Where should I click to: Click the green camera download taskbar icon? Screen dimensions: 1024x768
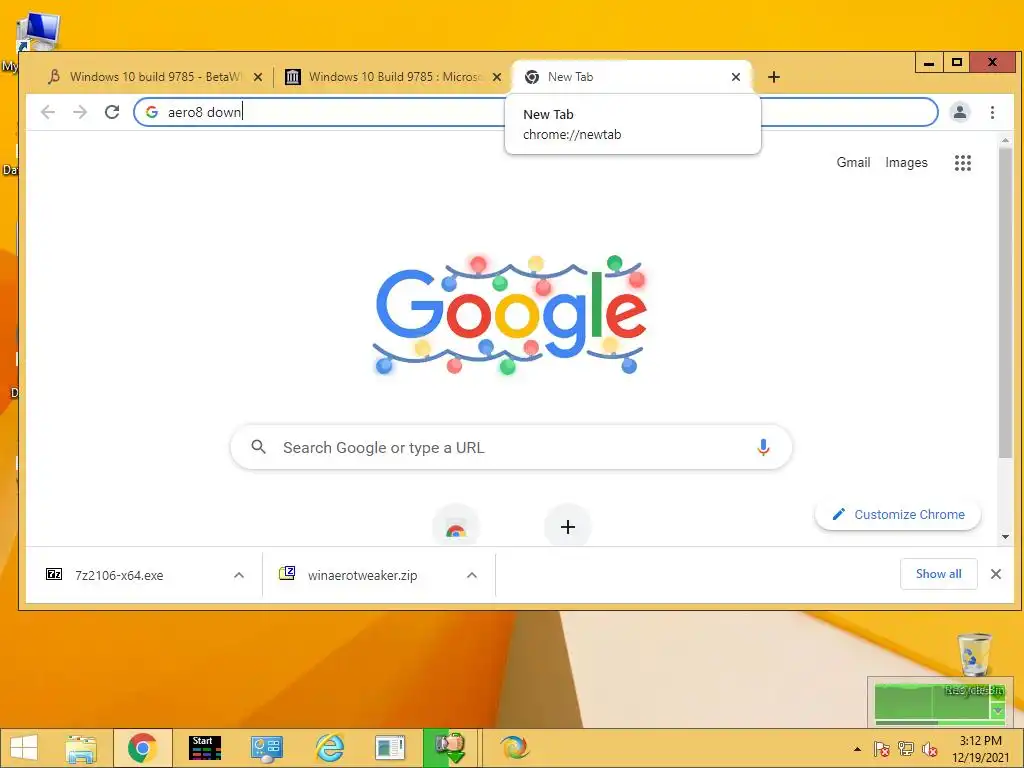450,748
